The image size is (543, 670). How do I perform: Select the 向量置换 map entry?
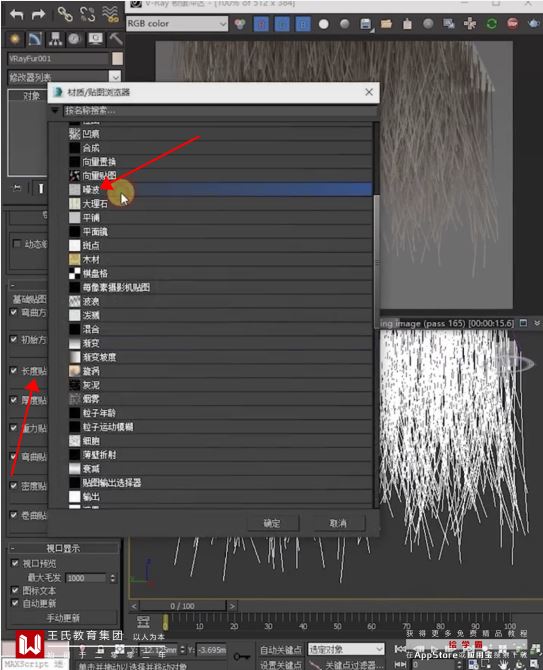[x=220, y=162]
